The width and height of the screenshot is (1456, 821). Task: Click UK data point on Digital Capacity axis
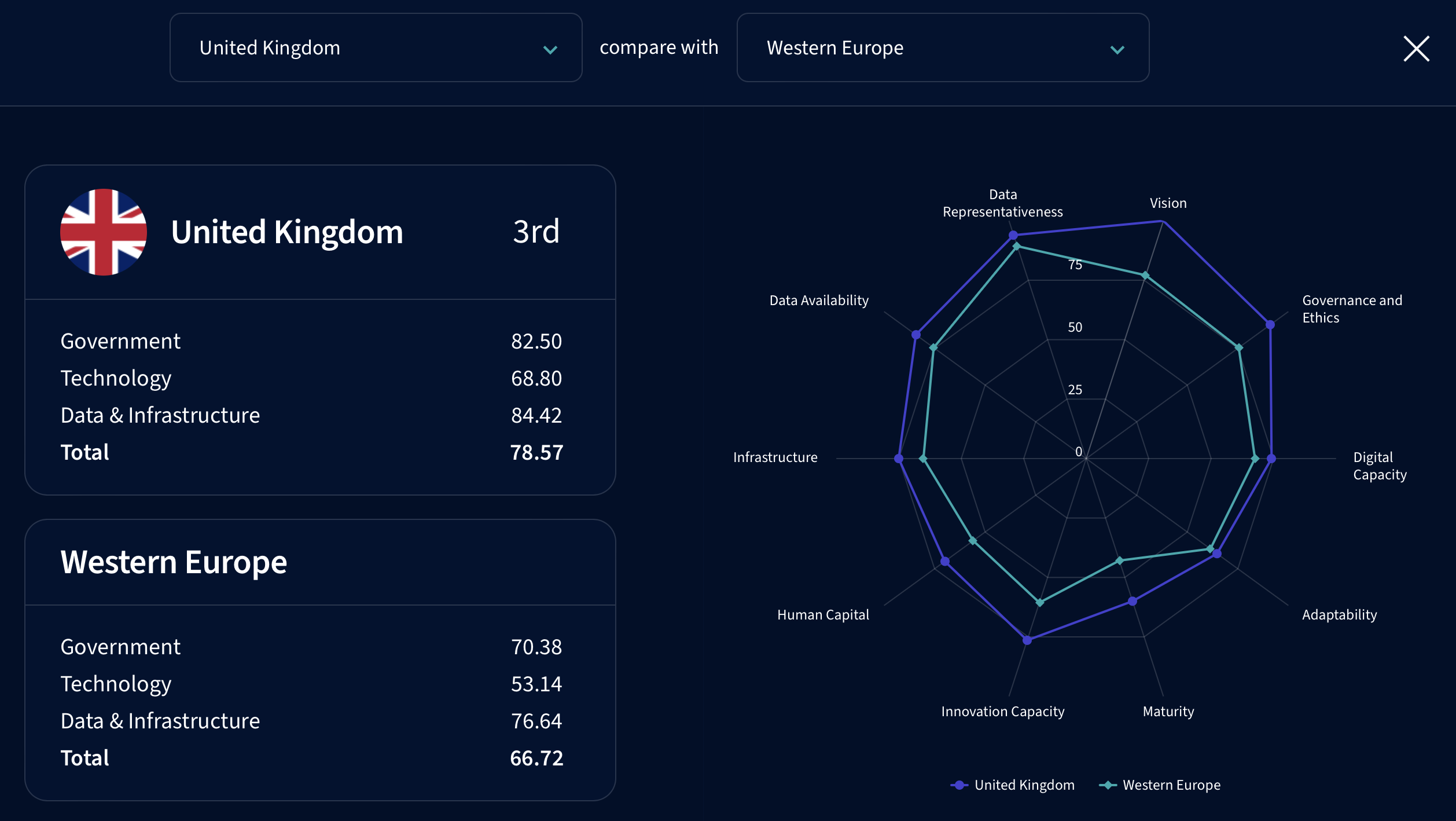pyautogui.click(x=1271, y=459)
